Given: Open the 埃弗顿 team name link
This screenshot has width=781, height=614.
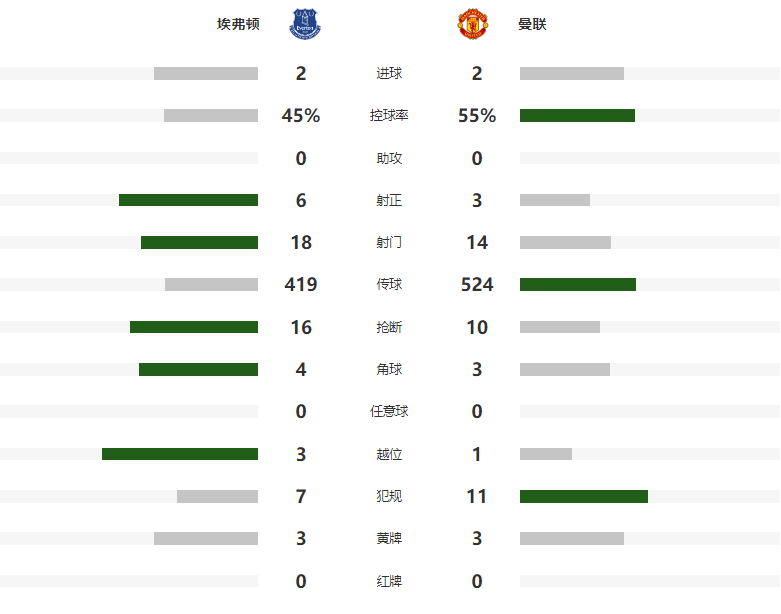Looking at the screenshot, I should click(x=238, y=24).
